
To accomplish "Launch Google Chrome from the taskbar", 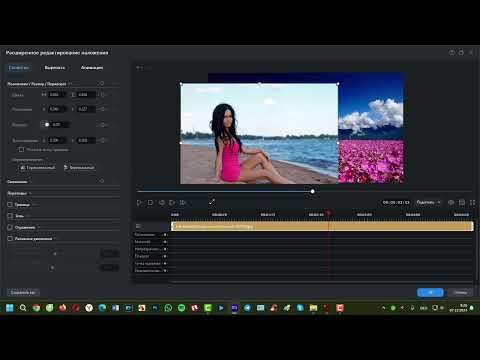I will (x=36, y=308).
